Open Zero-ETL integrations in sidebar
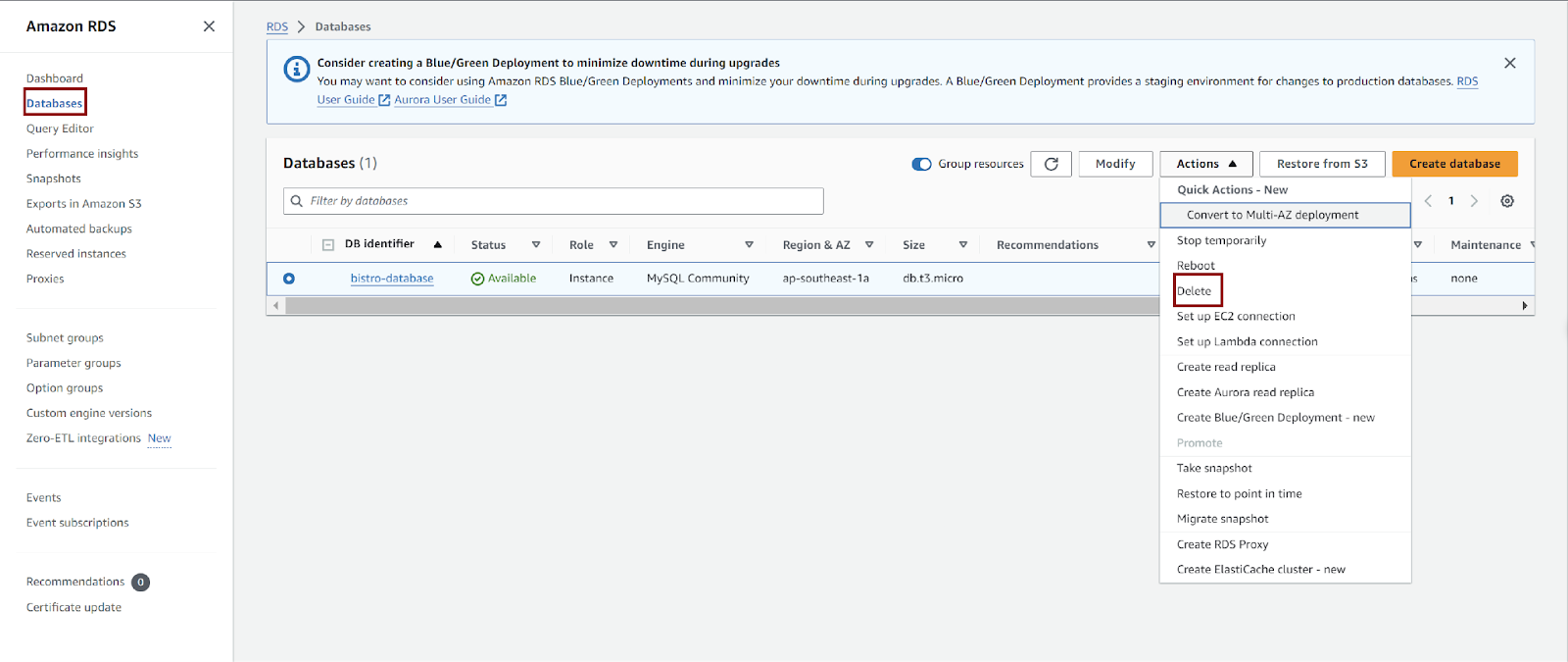Viewport: 1568px width, 662px height. coord(83,438)
